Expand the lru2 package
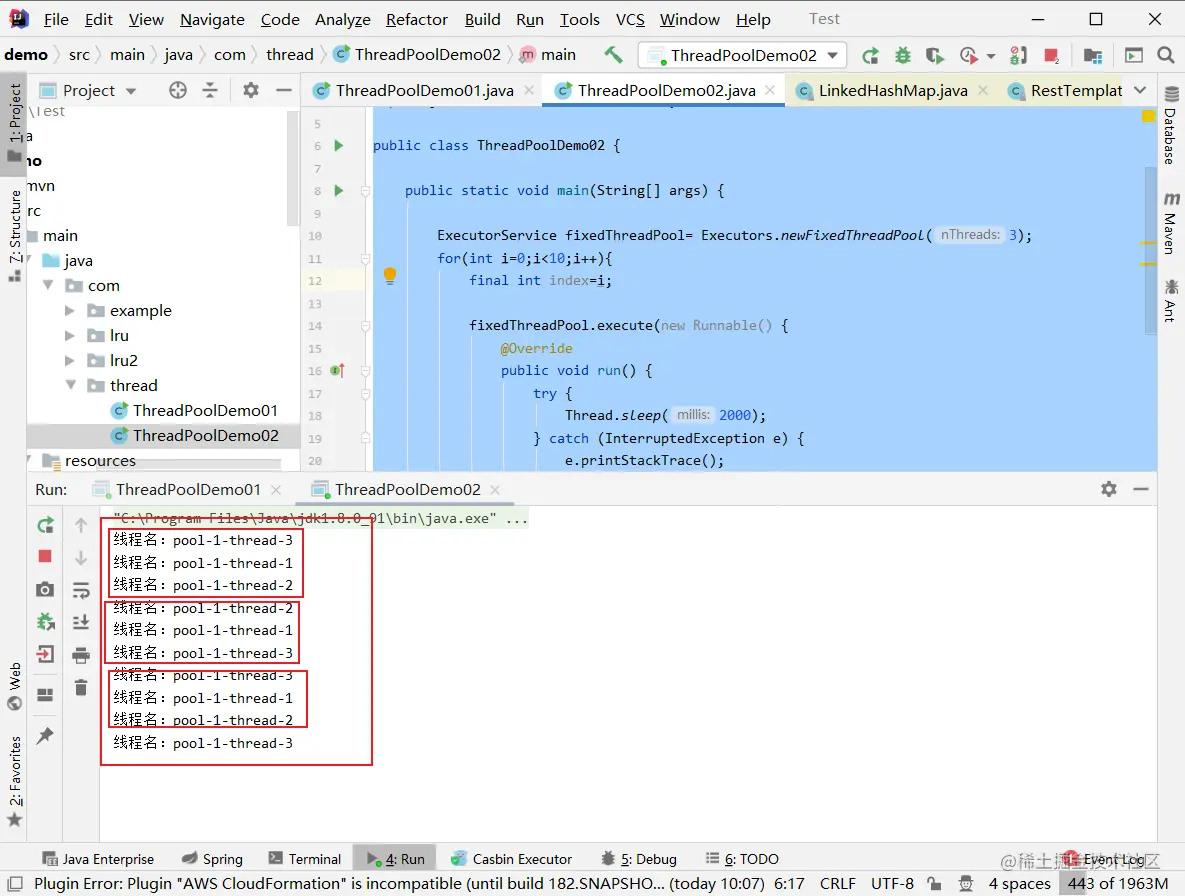The image size is (1185, 896). tap(70, 360)
